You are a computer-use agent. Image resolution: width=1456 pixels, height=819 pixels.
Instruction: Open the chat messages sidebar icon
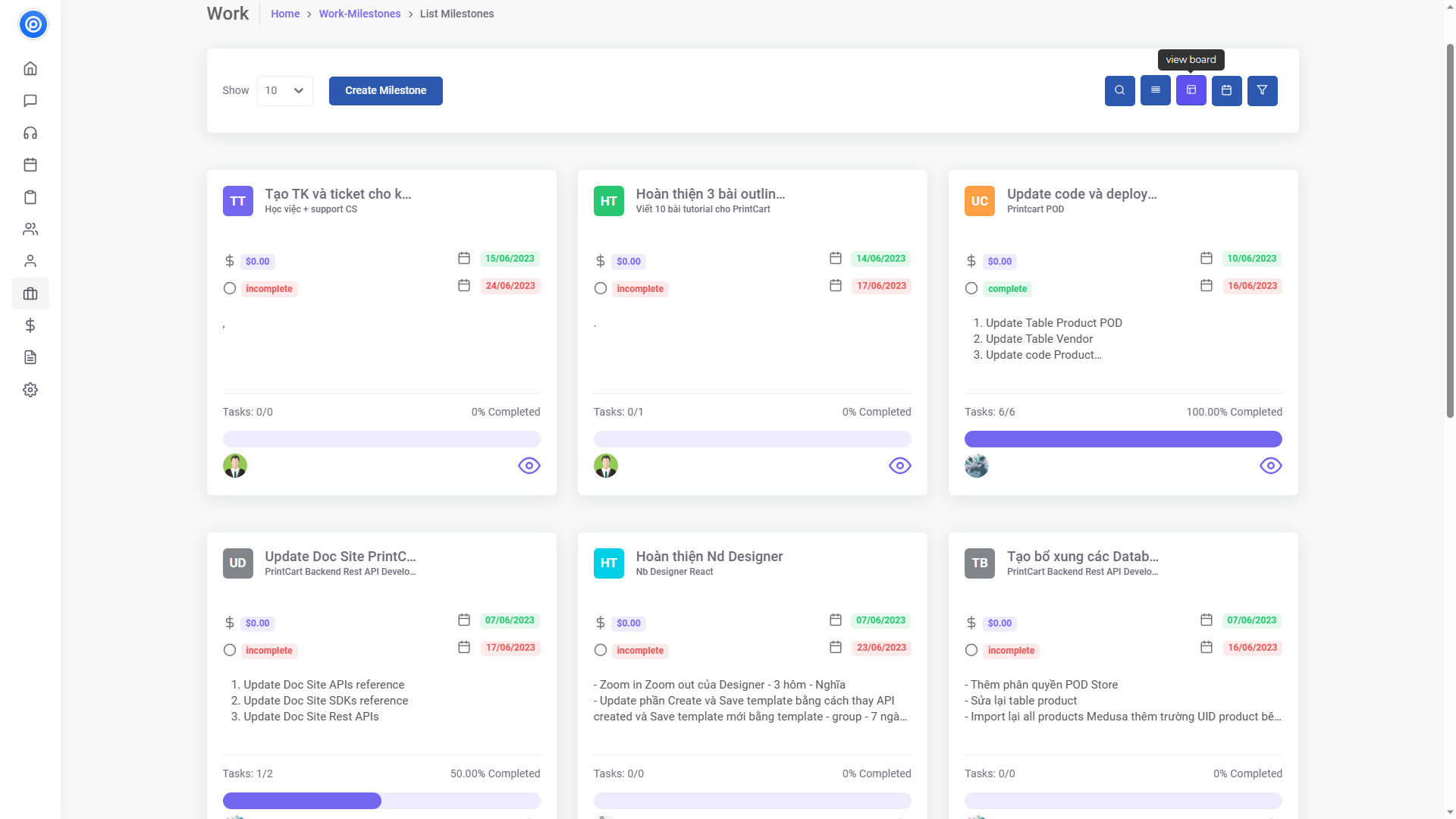[x=30, y=101]
